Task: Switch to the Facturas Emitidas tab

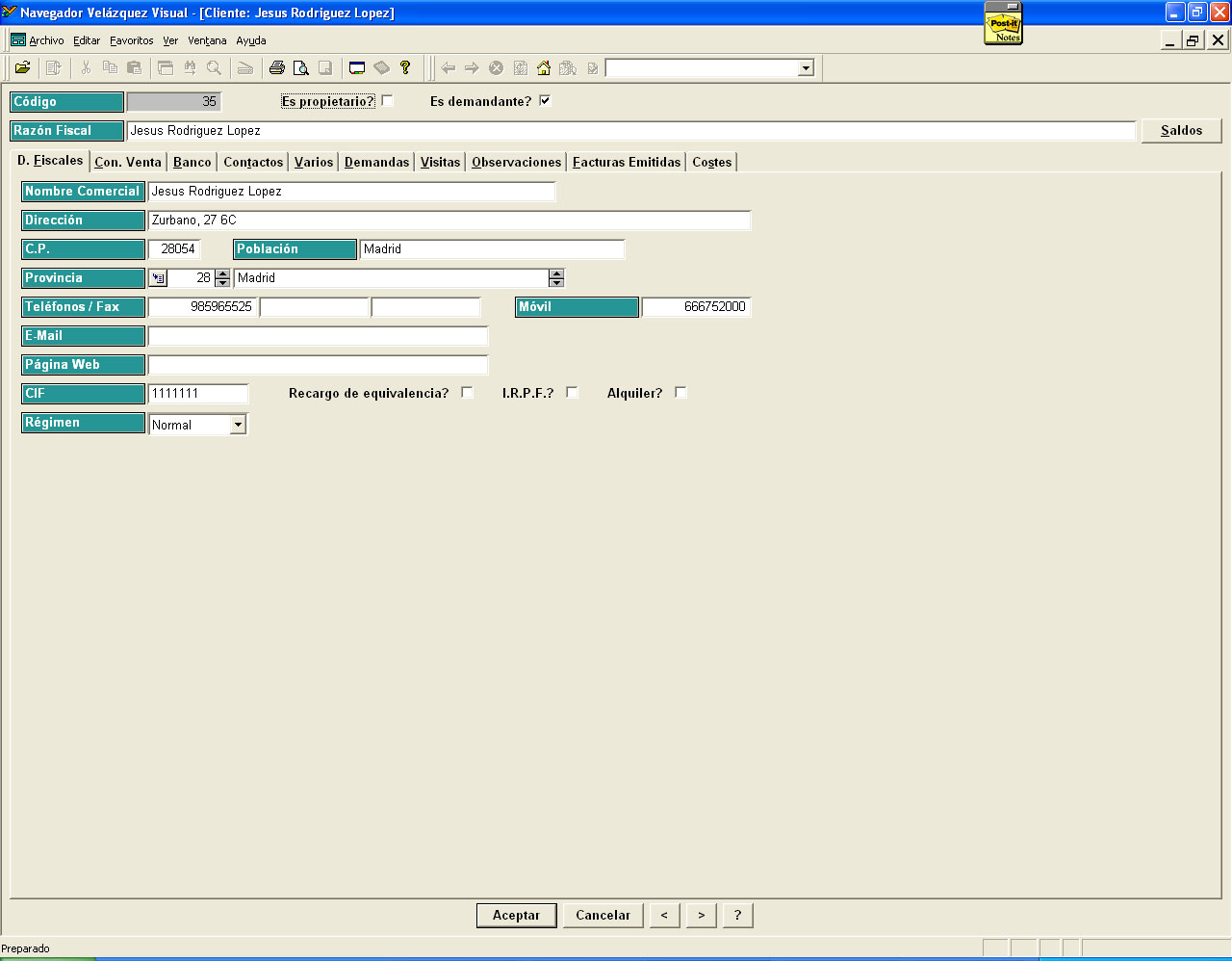Action: (x=627, y=162)
